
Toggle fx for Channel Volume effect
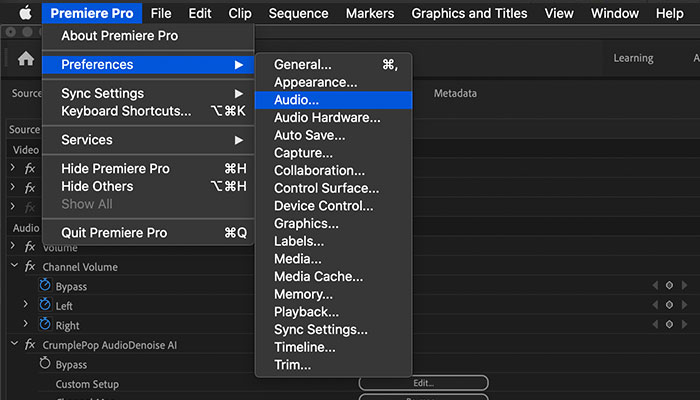click(30, 267)
